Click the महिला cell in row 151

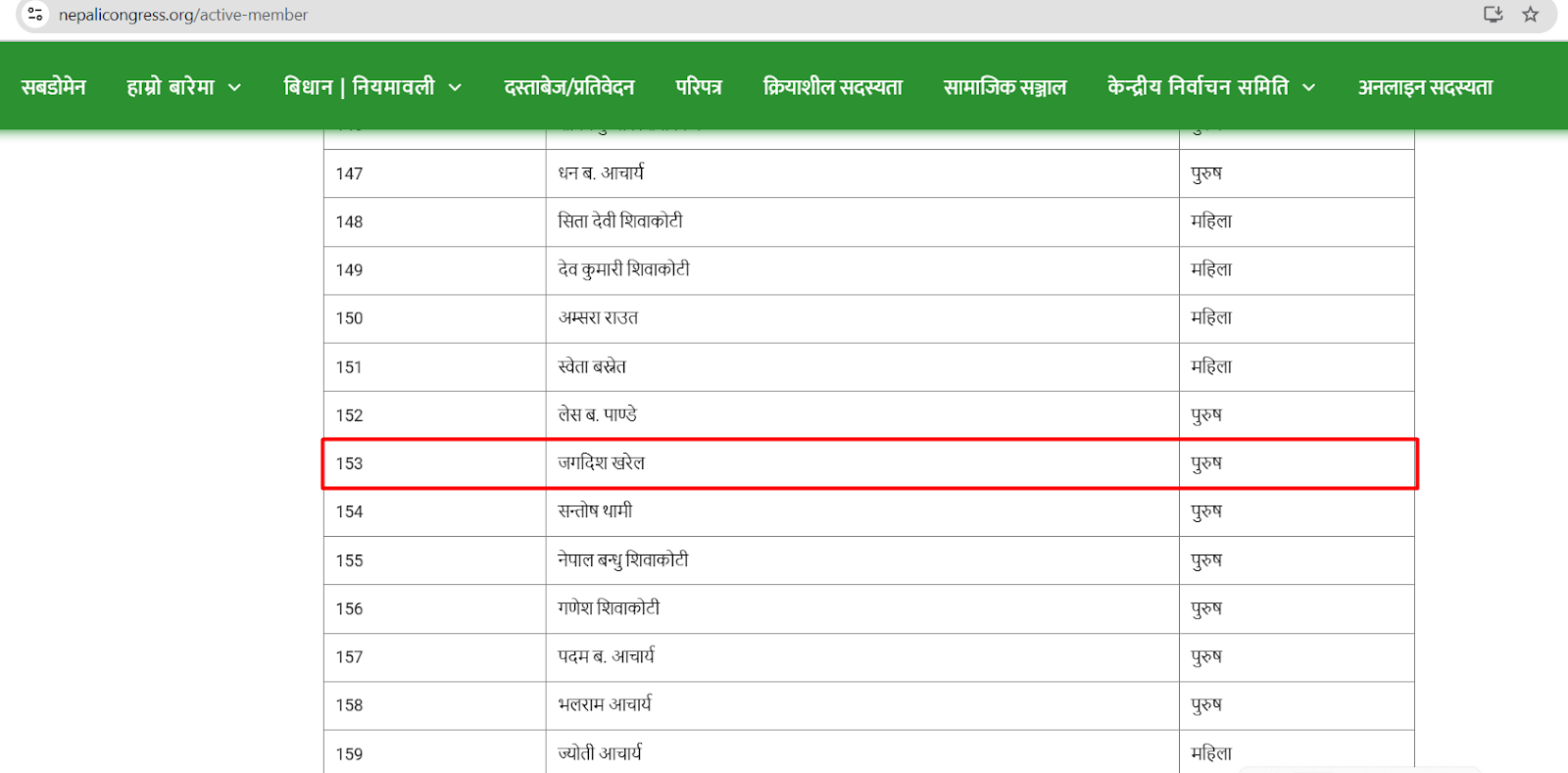point(1210,366)
